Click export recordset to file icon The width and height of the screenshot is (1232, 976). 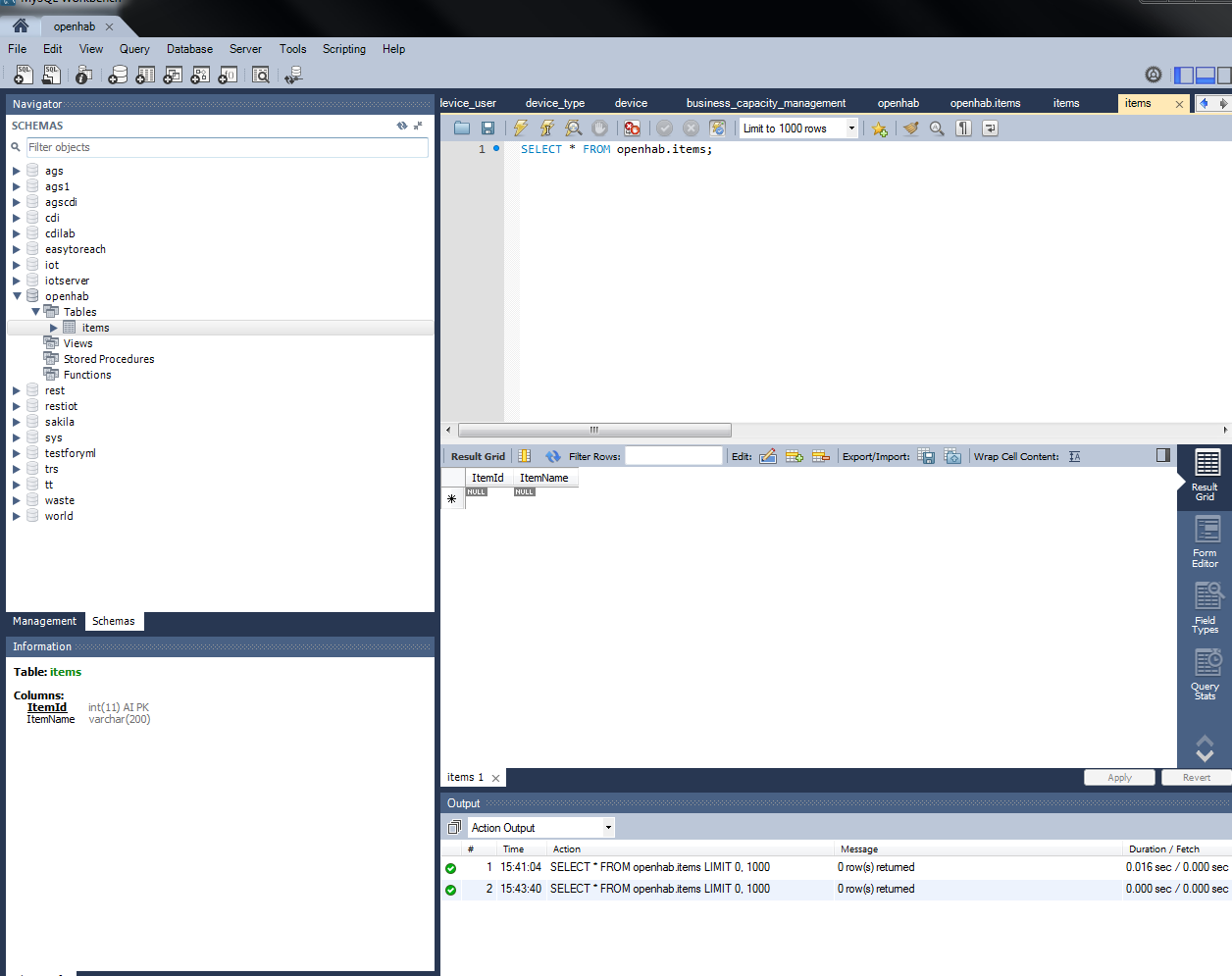926,456
